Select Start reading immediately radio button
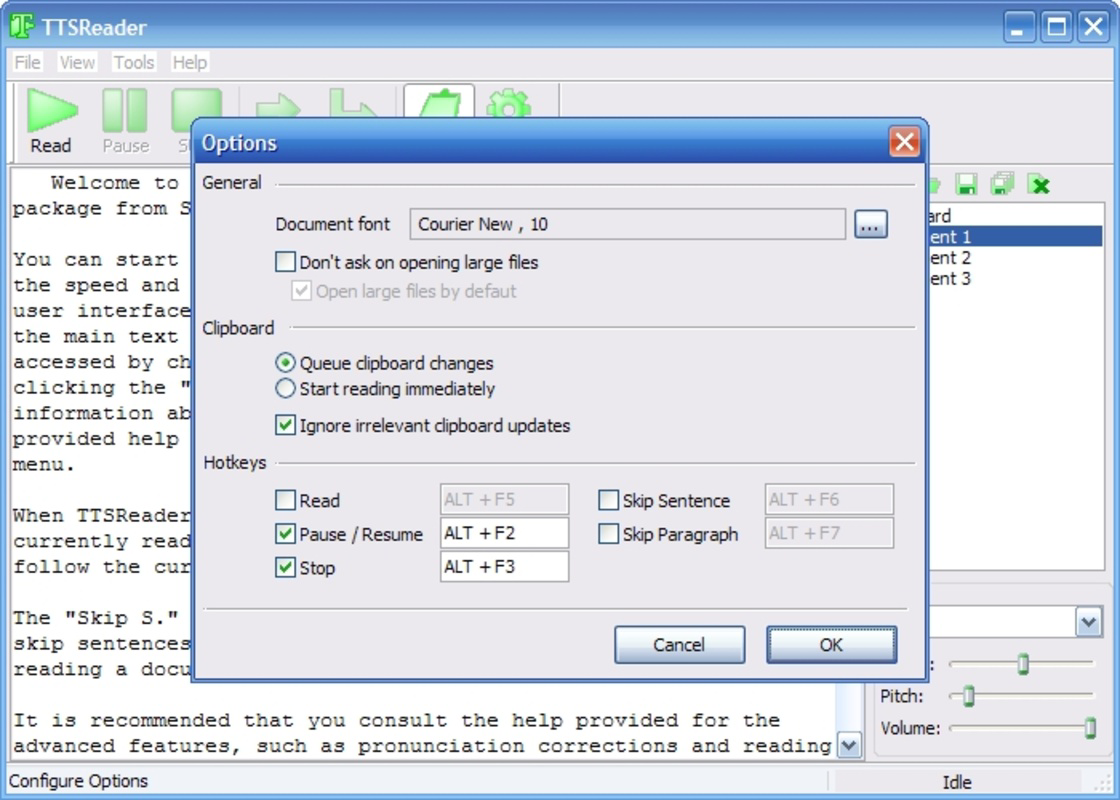Screen dimensions: 1120x800 coord(287,390)
